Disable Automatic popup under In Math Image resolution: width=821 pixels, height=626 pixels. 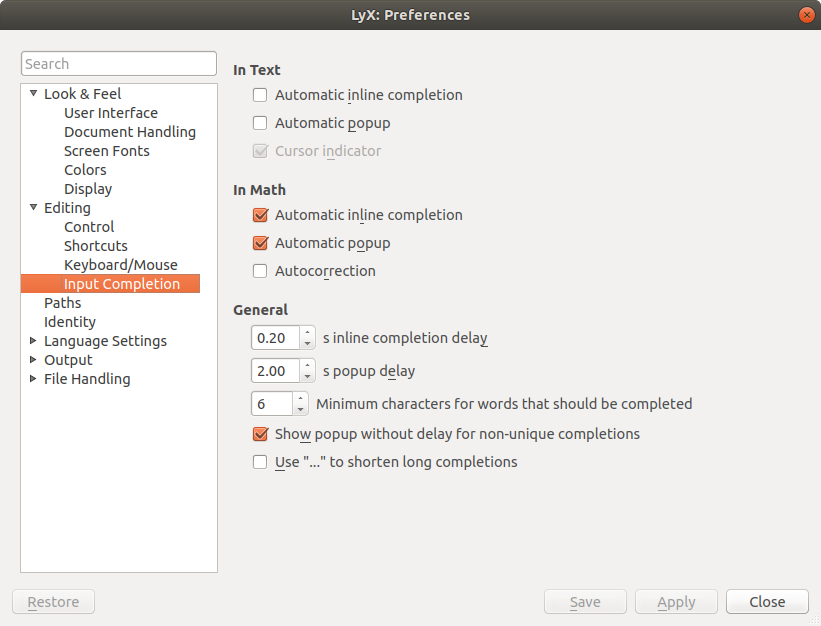point(260,243)
